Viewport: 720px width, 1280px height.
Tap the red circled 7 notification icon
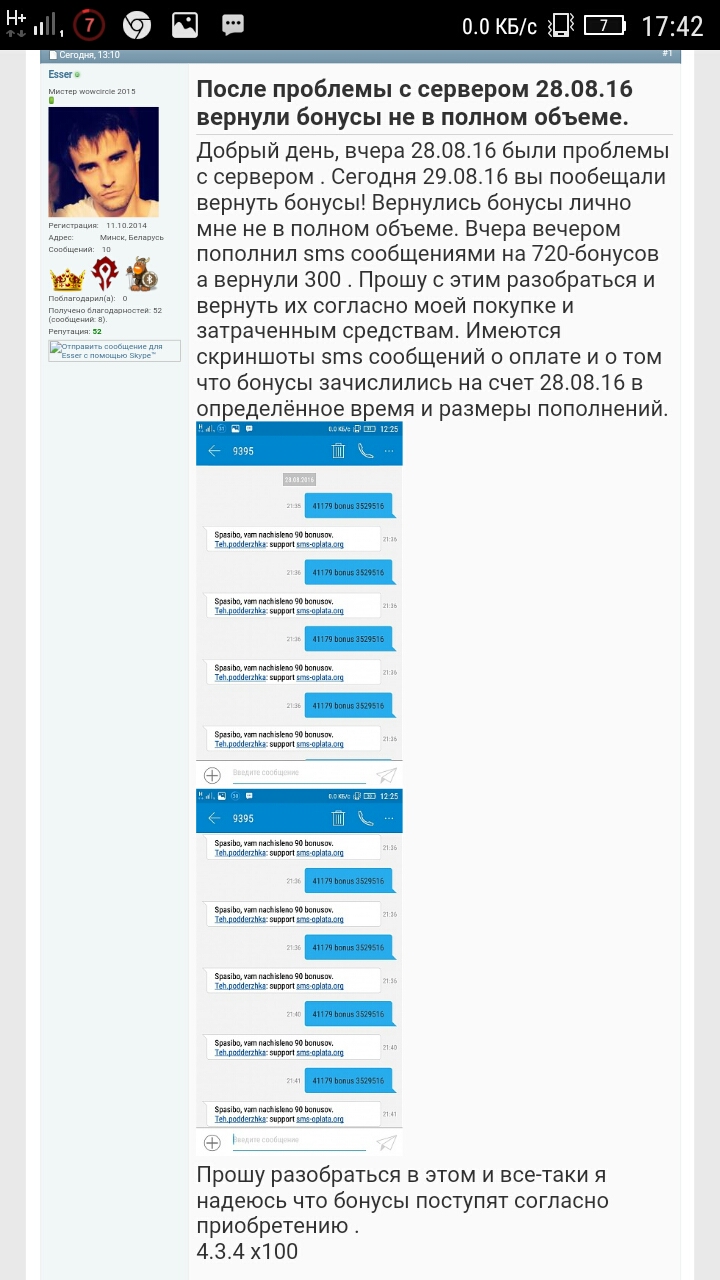(x=89, y=25)
